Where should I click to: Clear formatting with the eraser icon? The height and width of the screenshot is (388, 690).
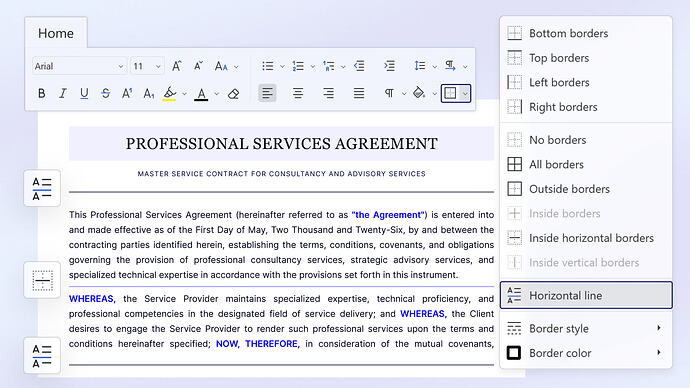pyautogui.click(x=234, y=93)
